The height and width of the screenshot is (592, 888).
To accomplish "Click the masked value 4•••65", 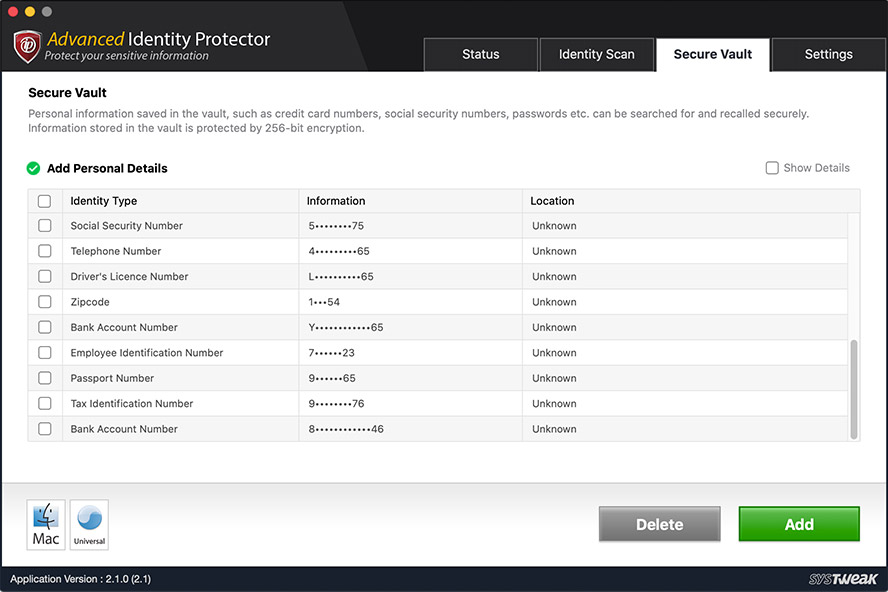I will point(339,251).
